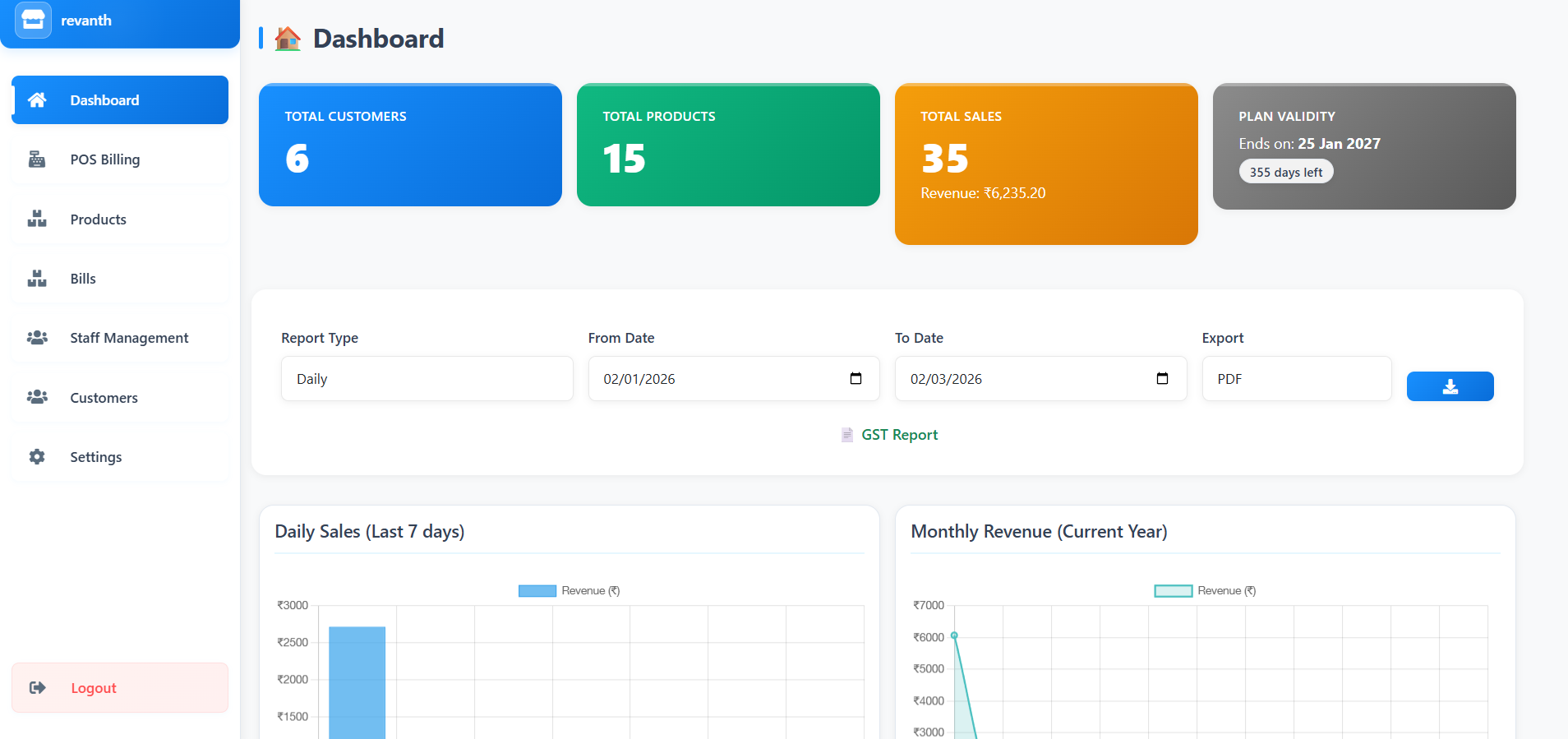Open the Report Type dropdown showing Daily
Image resolution: width=1568 pixels, height=739 pixels.
tap(427, 379)
